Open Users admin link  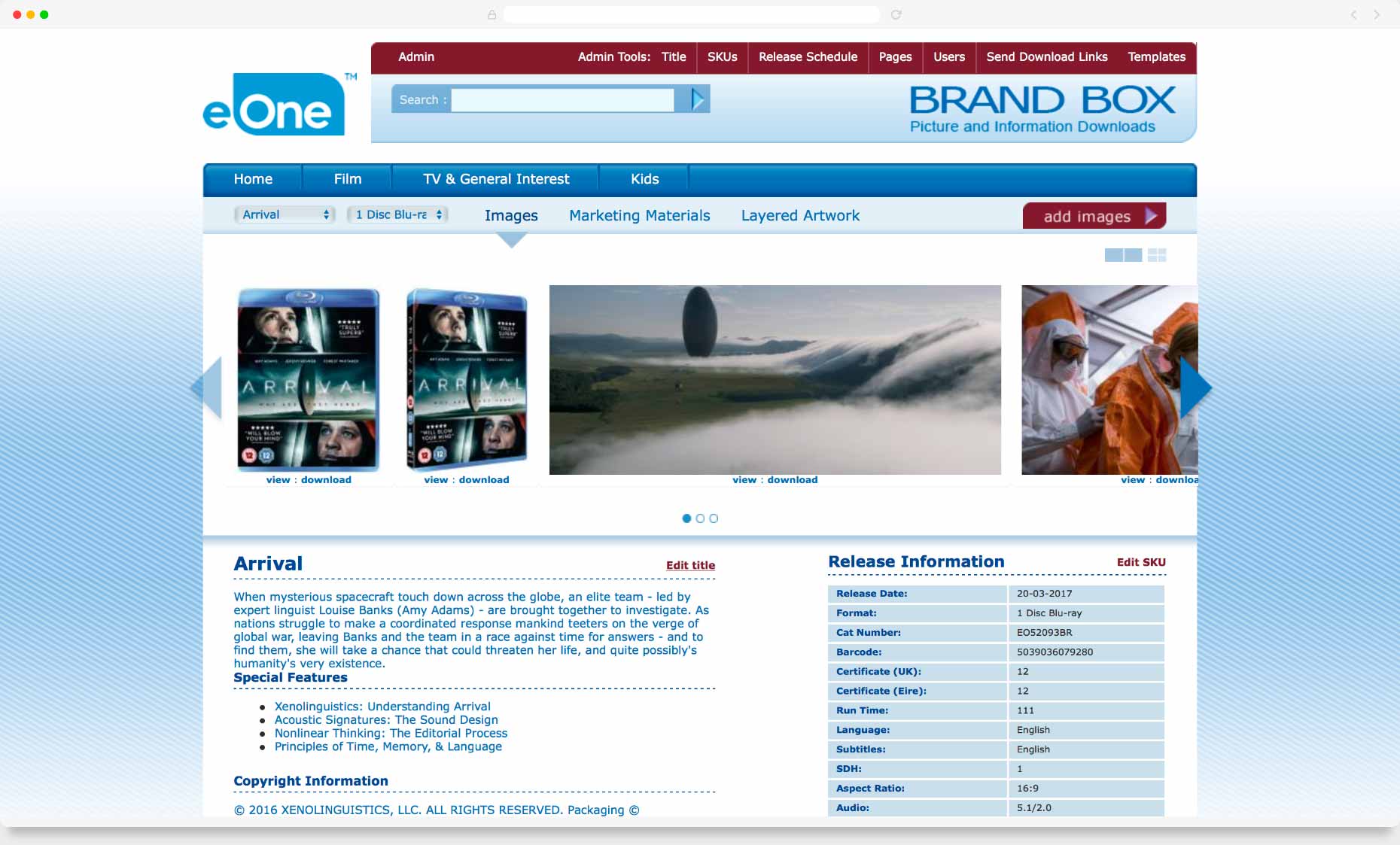(949, 57)
